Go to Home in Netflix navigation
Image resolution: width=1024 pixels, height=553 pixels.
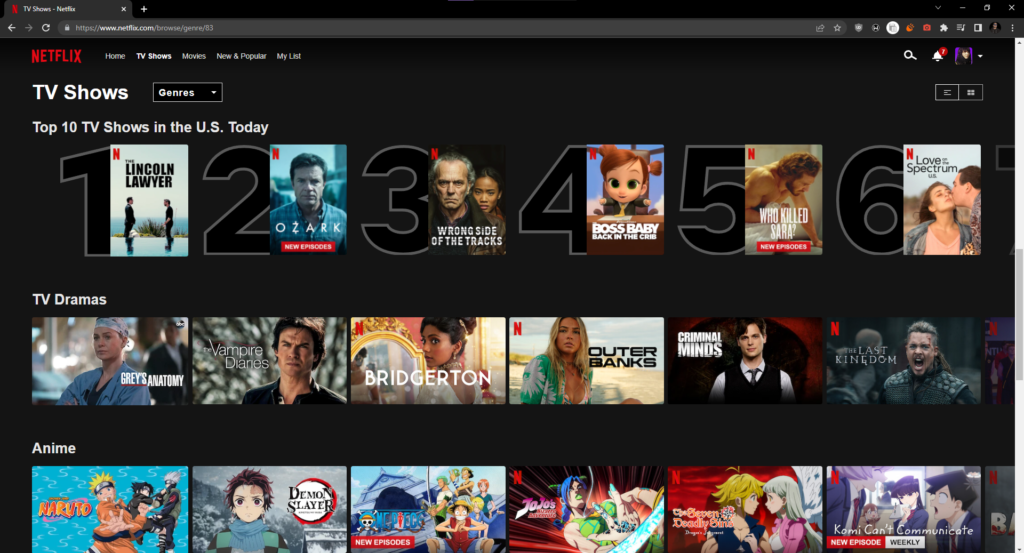click(x=115, y=56)
